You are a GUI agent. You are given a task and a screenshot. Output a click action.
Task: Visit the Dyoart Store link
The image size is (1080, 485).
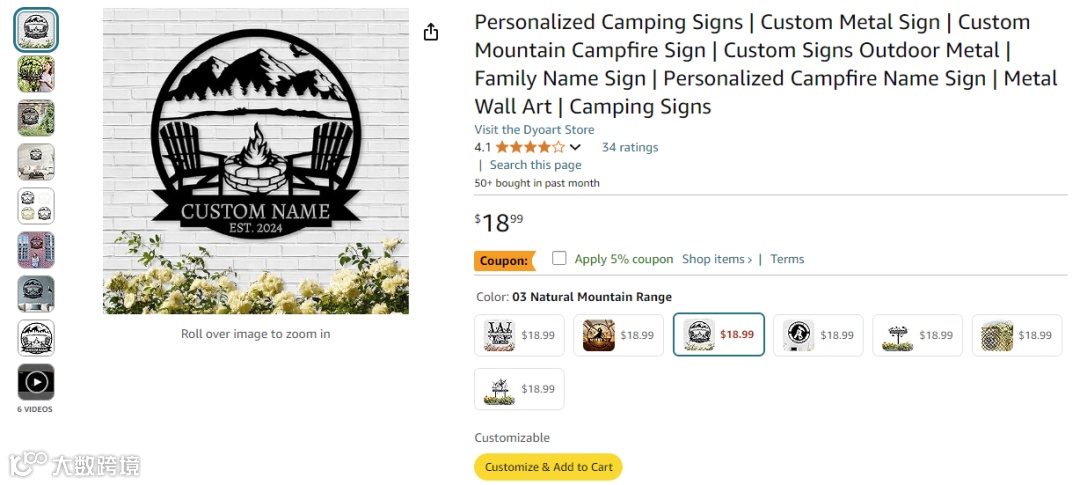[534, 130]
